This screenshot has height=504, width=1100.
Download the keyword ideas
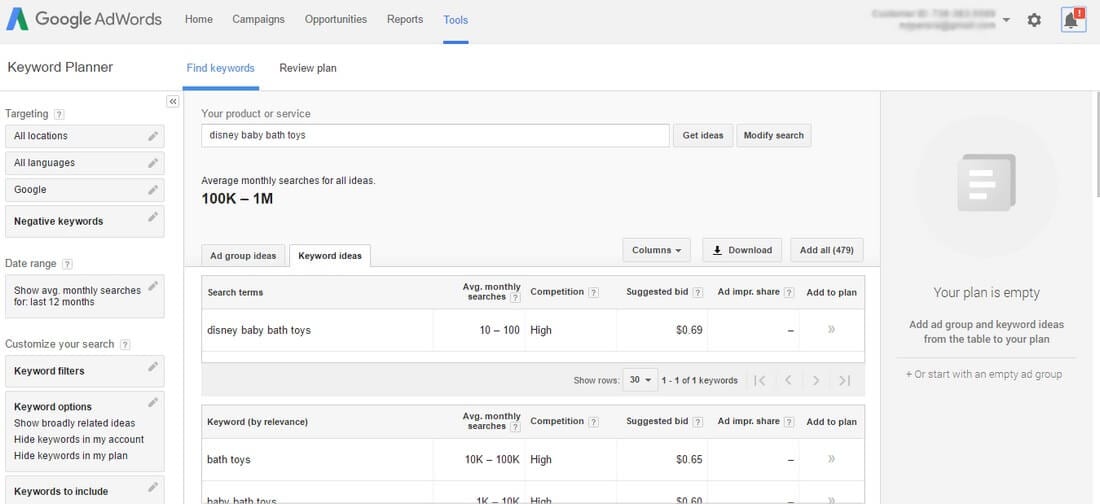pos(742,250)
